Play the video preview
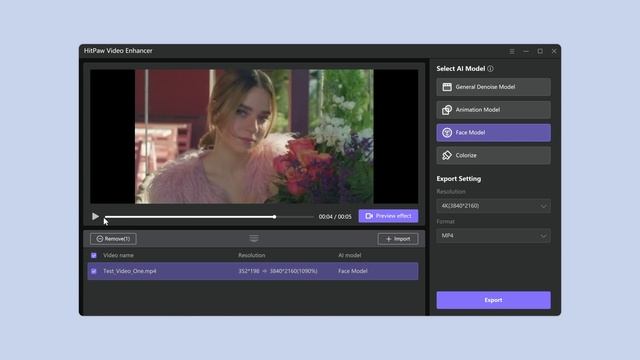 click(x=95, y=216)
